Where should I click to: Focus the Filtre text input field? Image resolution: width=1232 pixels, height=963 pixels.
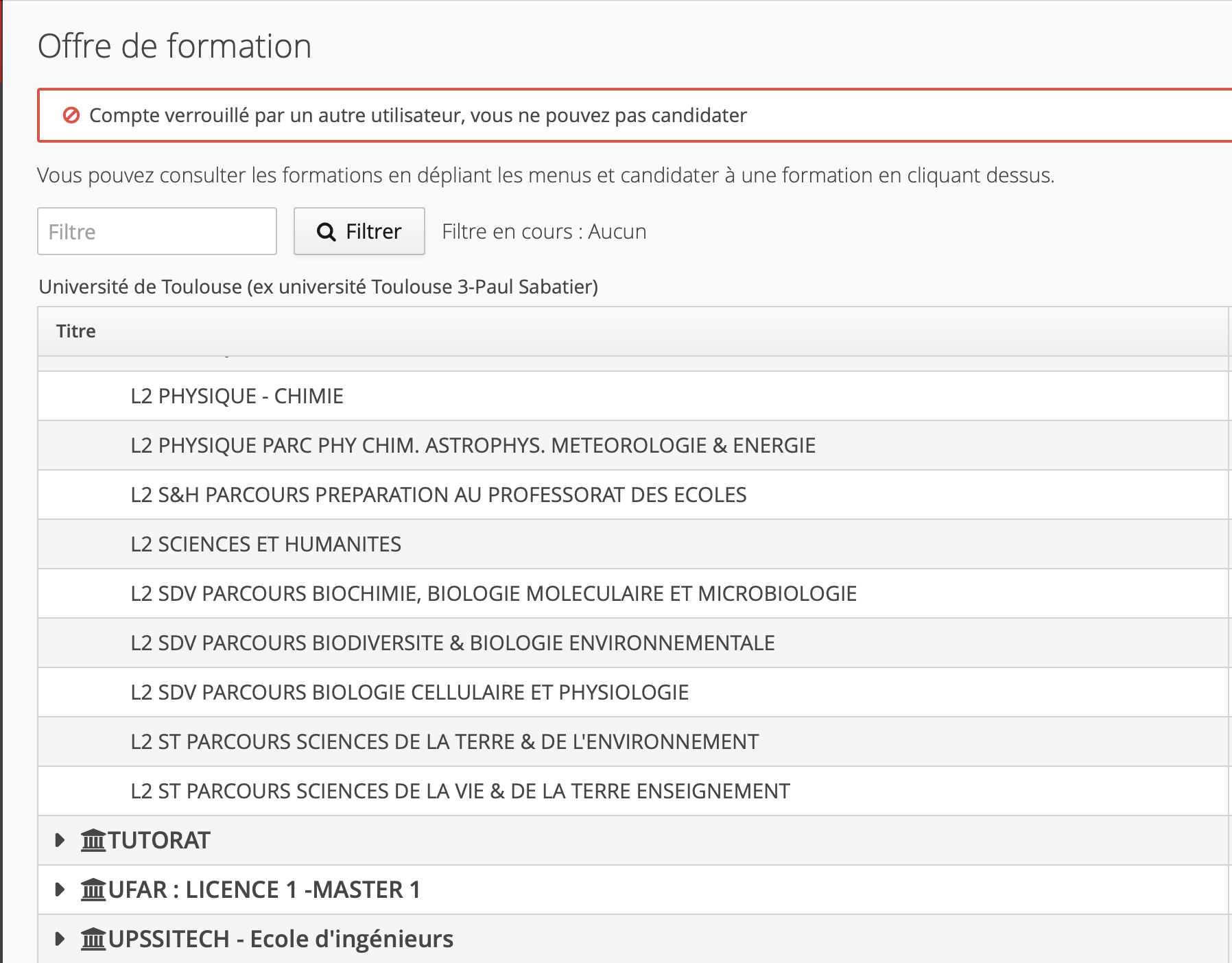157,232
